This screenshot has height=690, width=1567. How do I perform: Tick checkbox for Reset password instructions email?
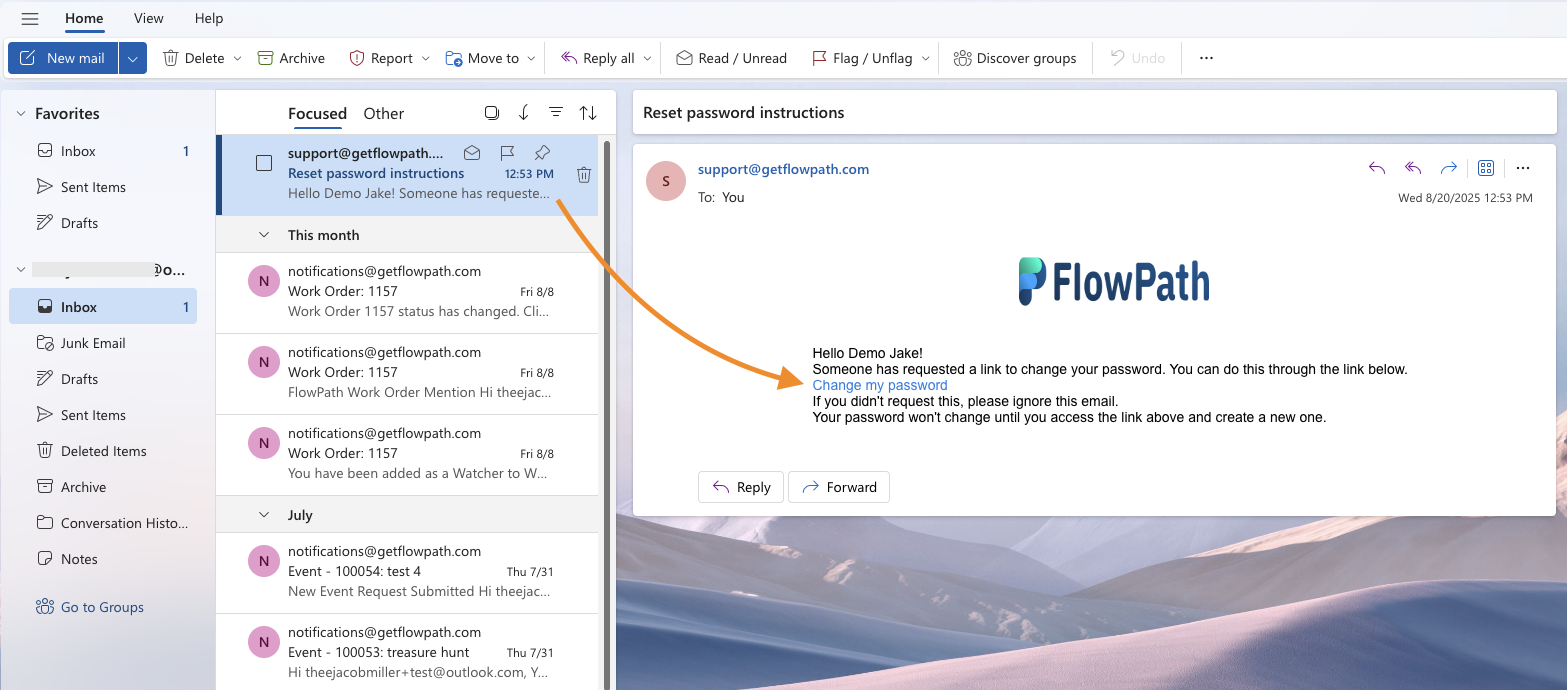[264, 163]
